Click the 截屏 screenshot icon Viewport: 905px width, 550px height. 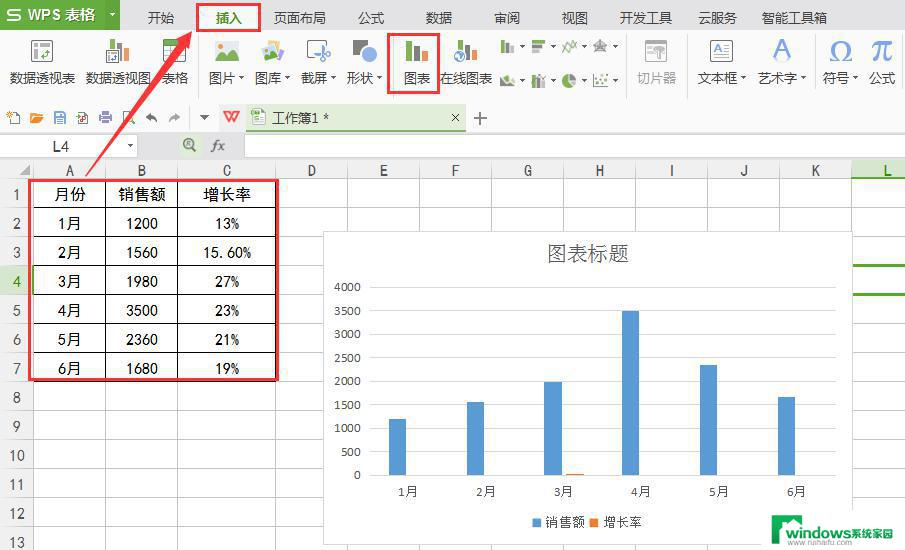pyautogui.click(x=318, y=52)
